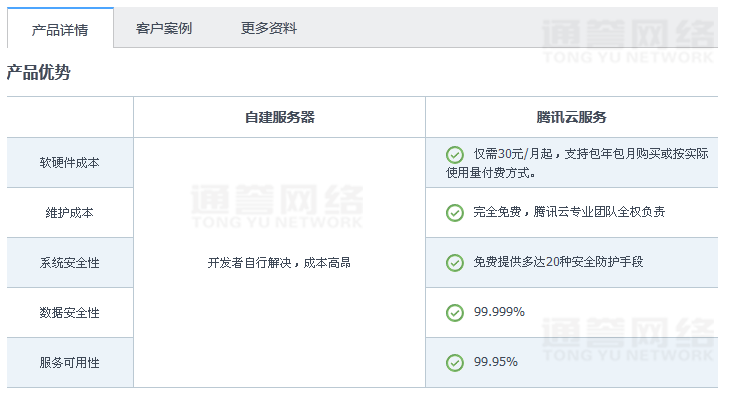Click the 99.95% availability value
This screenshot has height=396, width=730.
click(x=495, y=362)
